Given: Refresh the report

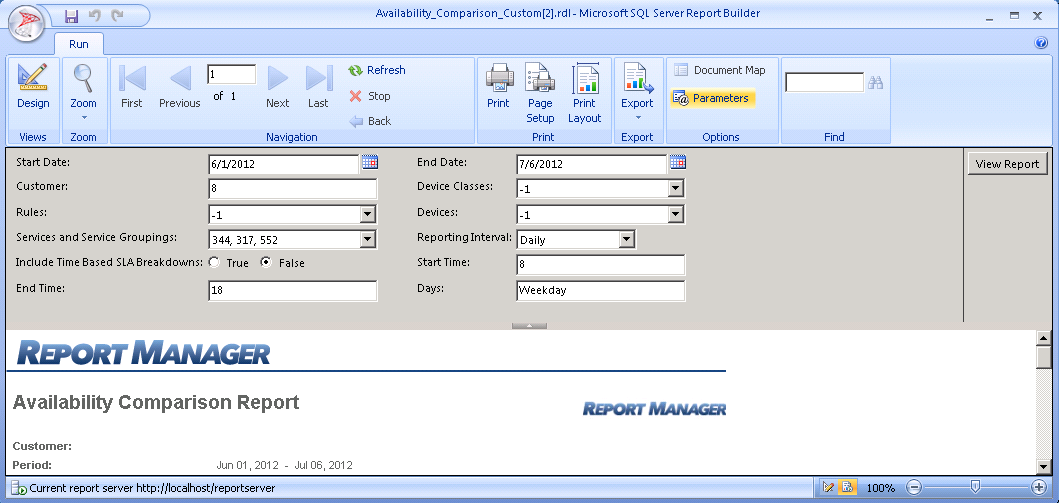Looking at the screenshot, I should coord(376,70).
